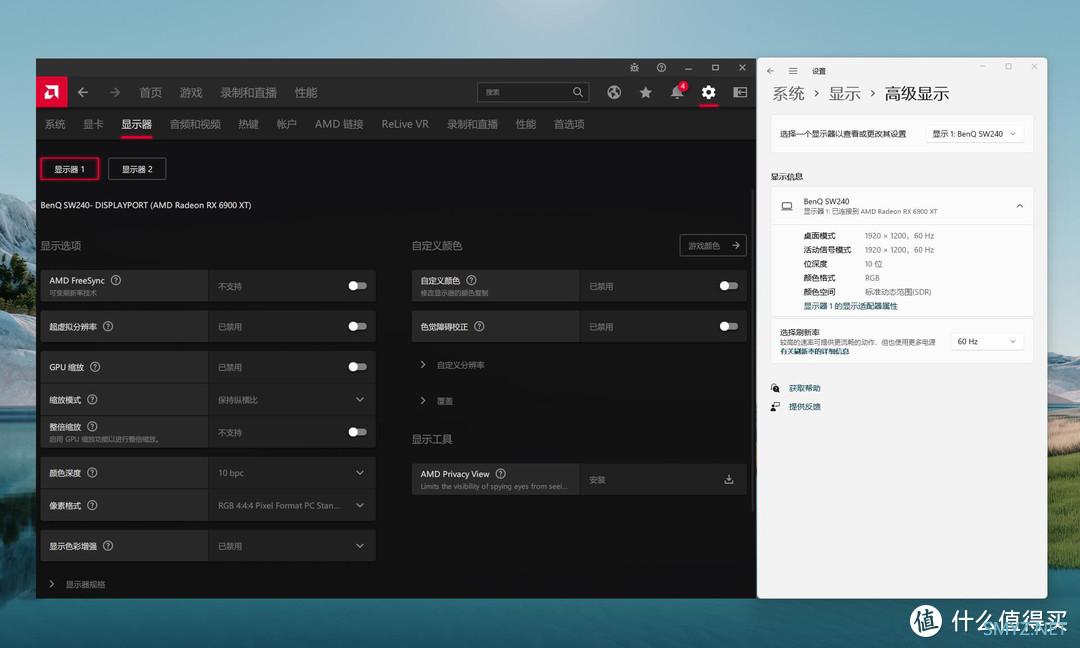Image resolution: width=1080 pixels, height=648 pixels.
Task: Open the notifications bell
Action: point(677,92)
